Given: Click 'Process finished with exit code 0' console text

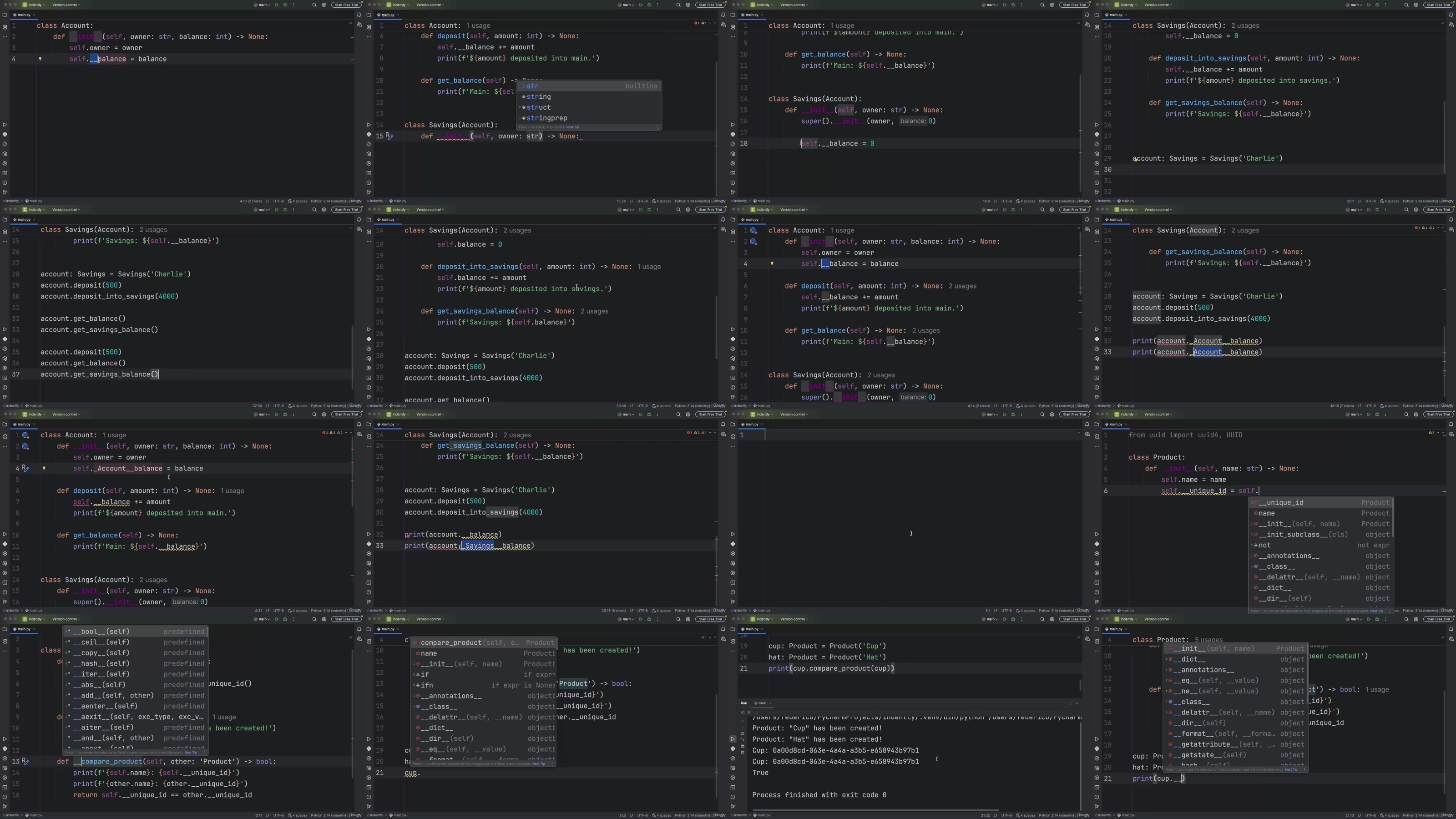Looking at the screenshot, I should 819,795.
